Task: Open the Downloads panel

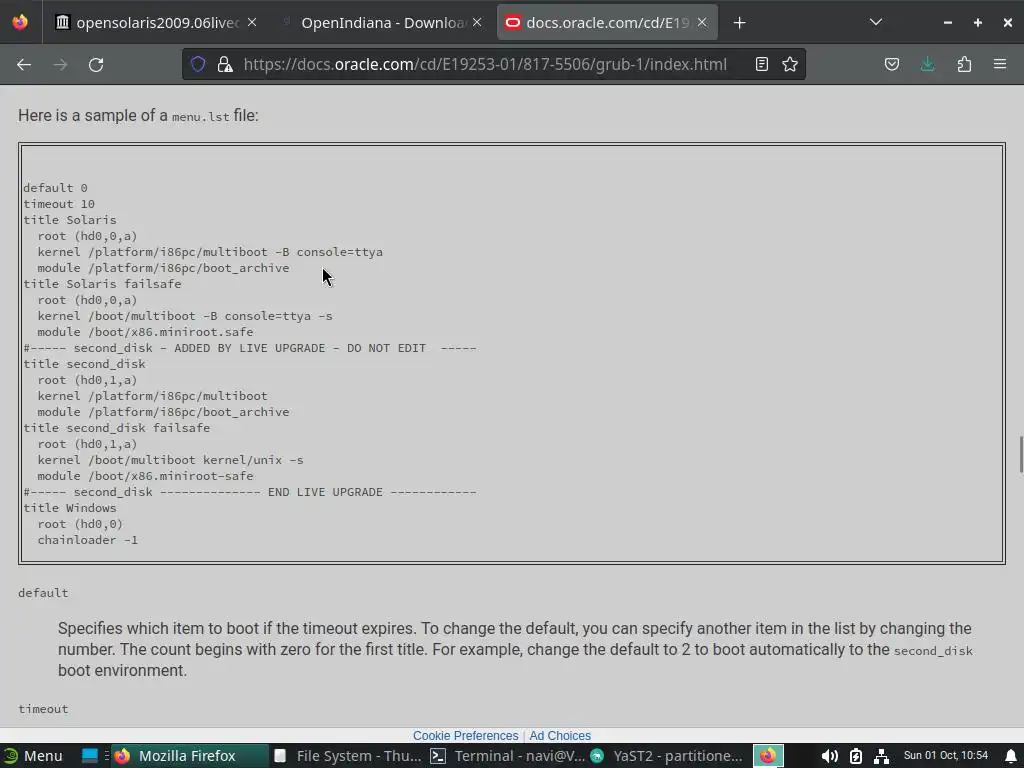Action: [x=927, y=64]
